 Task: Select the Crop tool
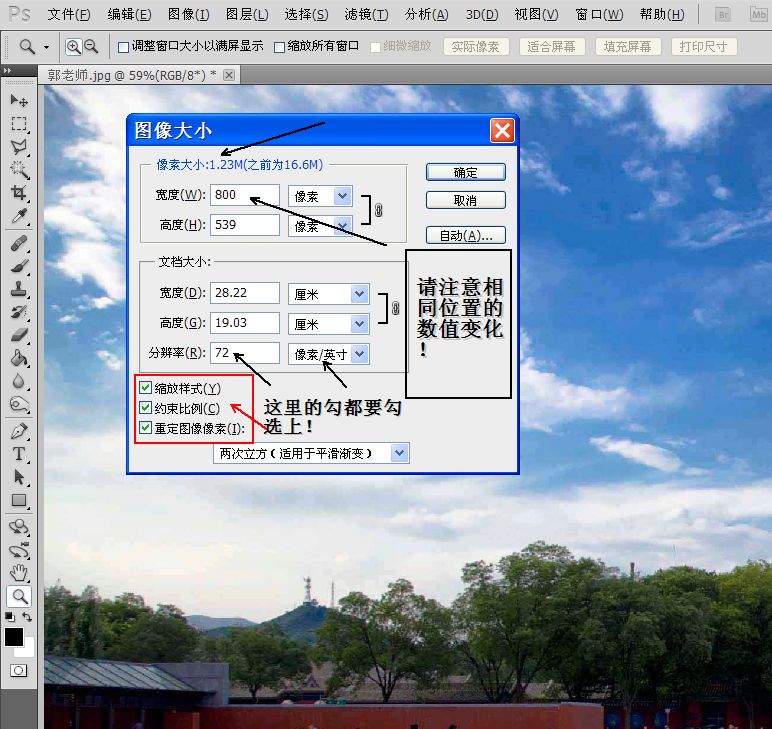pos(19,192)
